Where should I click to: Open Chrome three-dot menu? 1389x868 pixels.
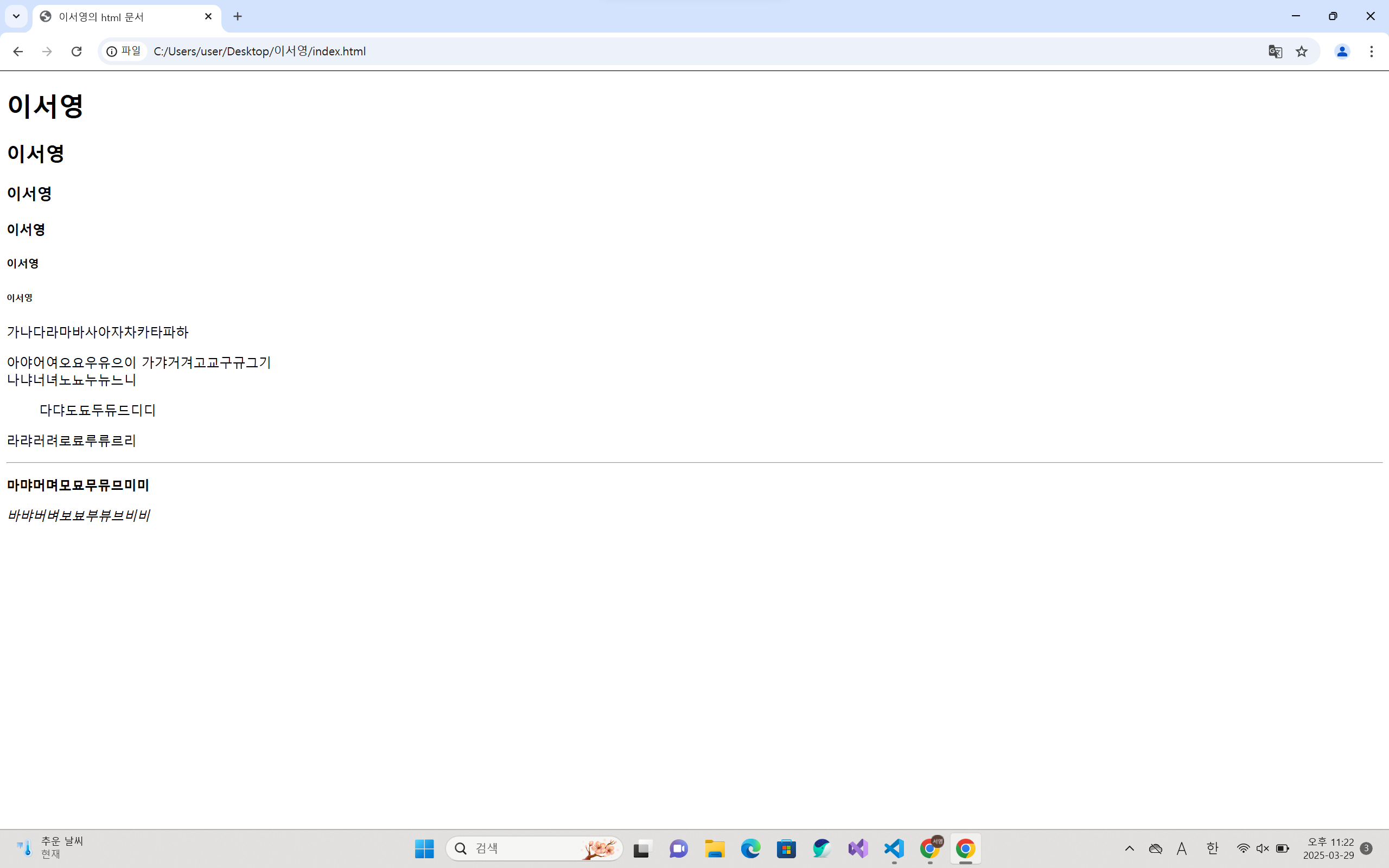[1371, 52]
